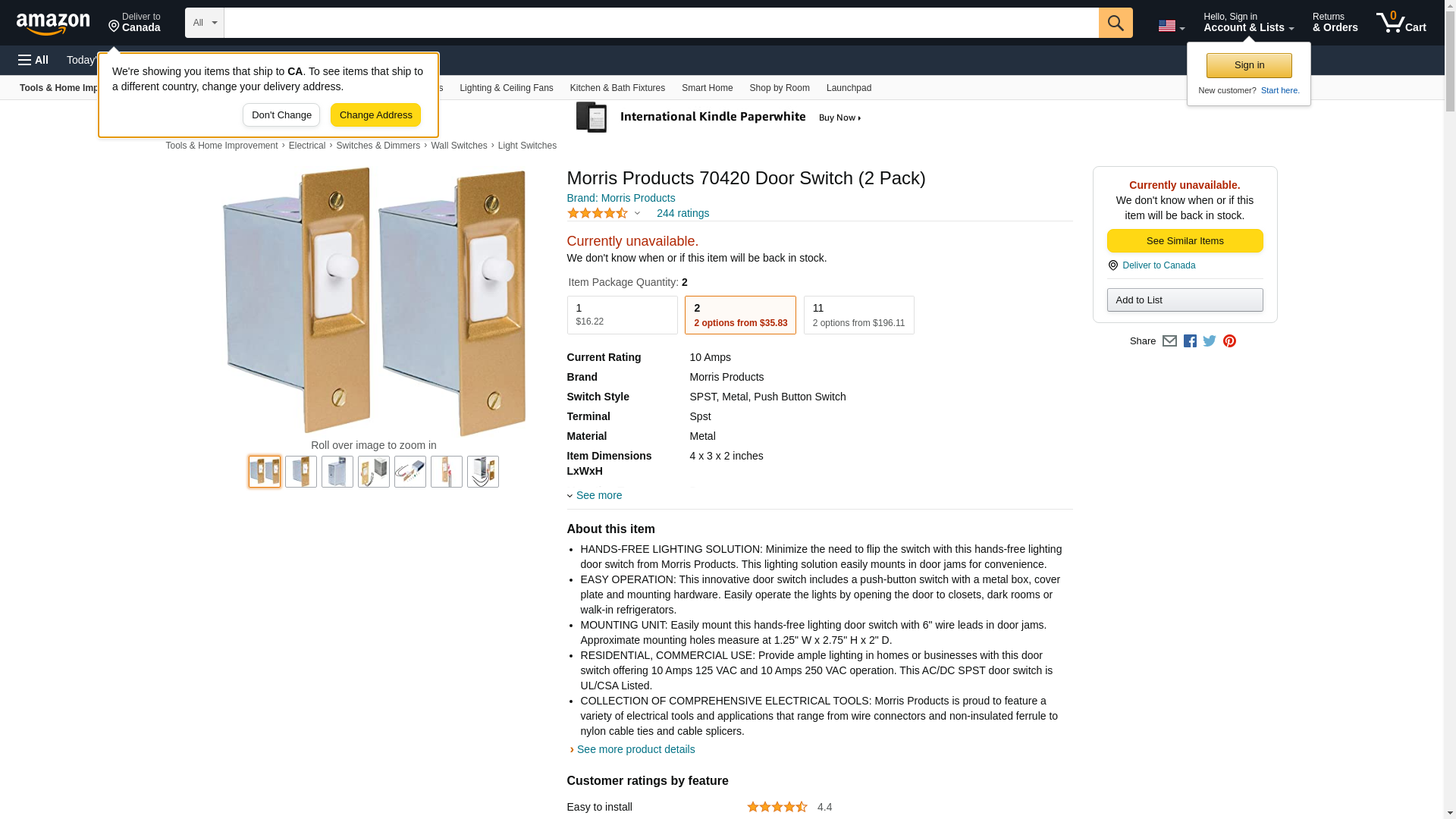This screenshot has width=1456, height=819.
Task: Open the All hamburger menu
Action: click(33, 60)
